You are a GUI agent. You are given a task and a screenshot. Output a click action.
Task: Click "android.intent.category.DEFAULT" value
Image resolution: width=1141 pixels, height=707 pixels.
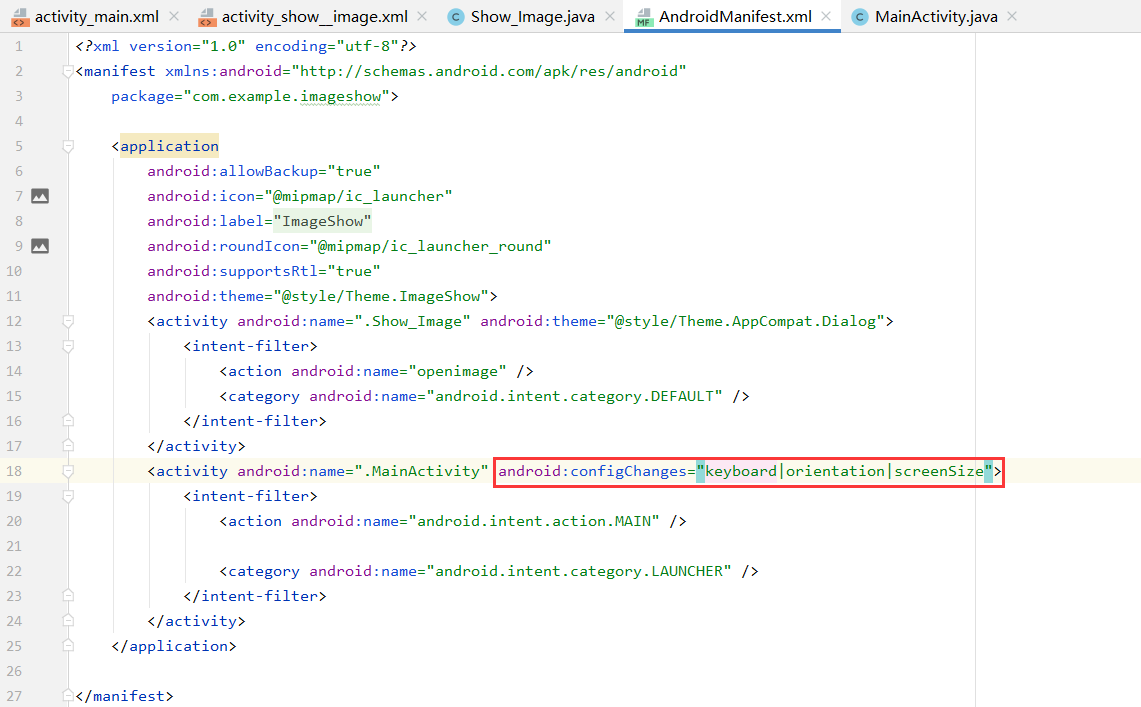point(574,396)
